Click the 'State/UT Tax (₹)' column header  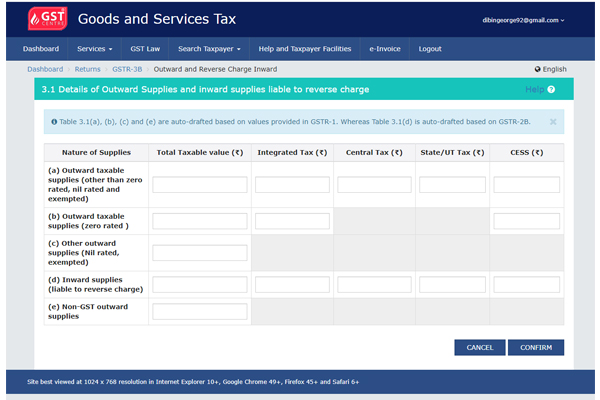tap(452, 152)
